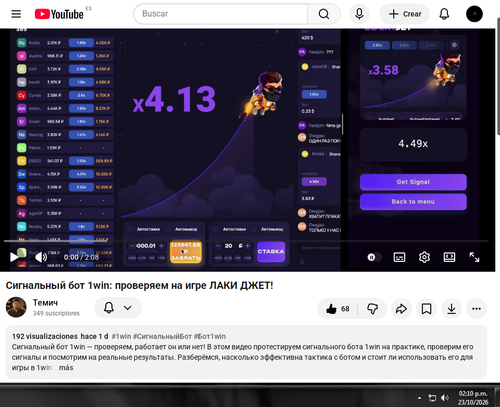500x407 pixels.
Task: Open the Темич channel name link
Action: [x=45, y=302]
